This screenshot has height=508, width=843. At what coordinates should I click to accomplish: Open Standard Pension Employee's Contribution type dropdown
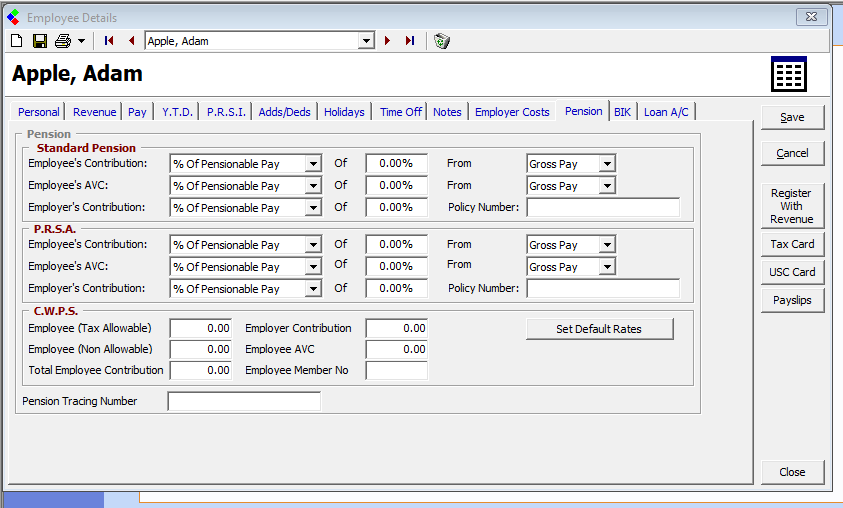313,164
